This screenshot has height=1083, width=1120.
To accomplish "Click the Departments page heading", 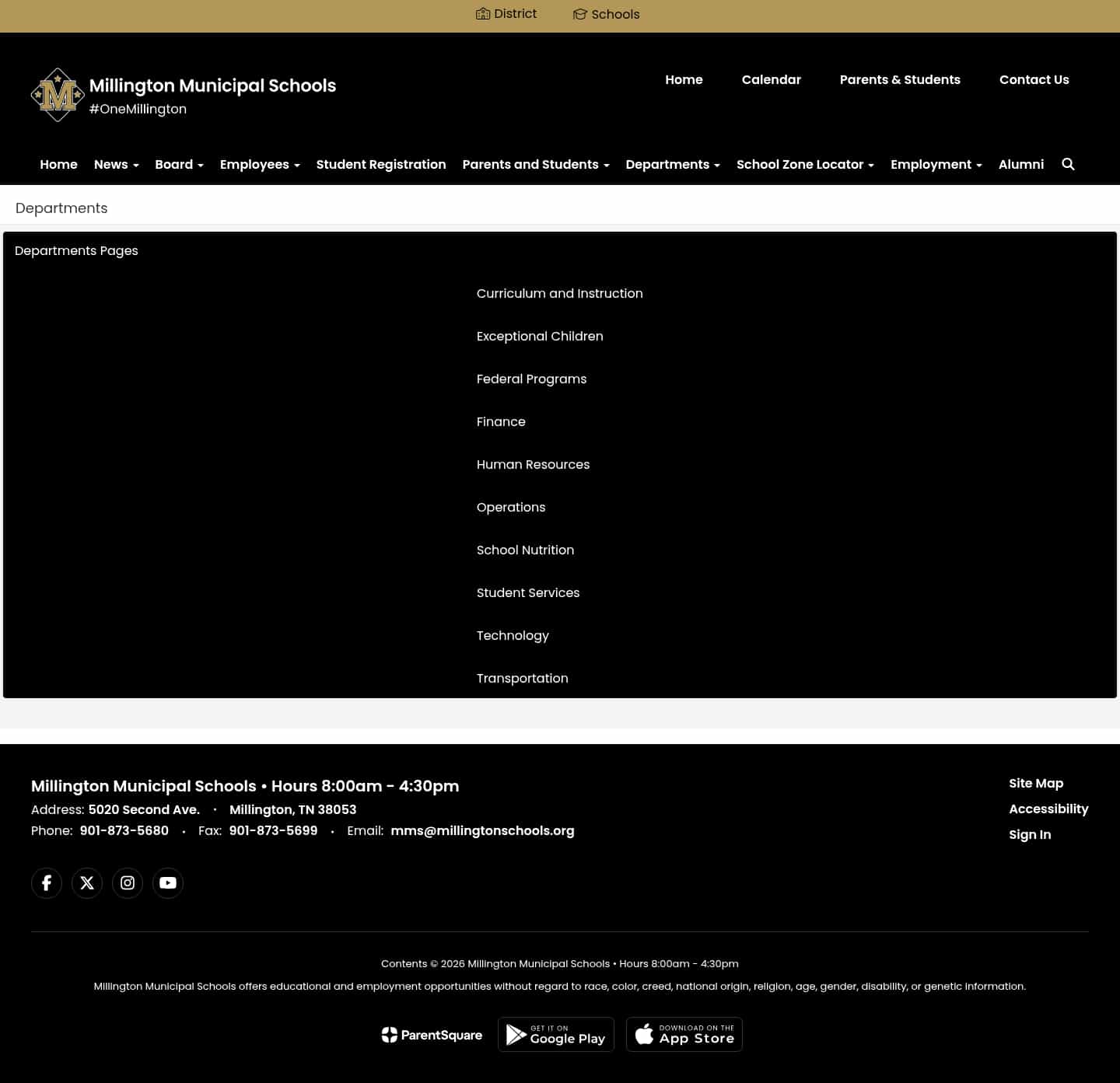I will [x=61, y=208].
